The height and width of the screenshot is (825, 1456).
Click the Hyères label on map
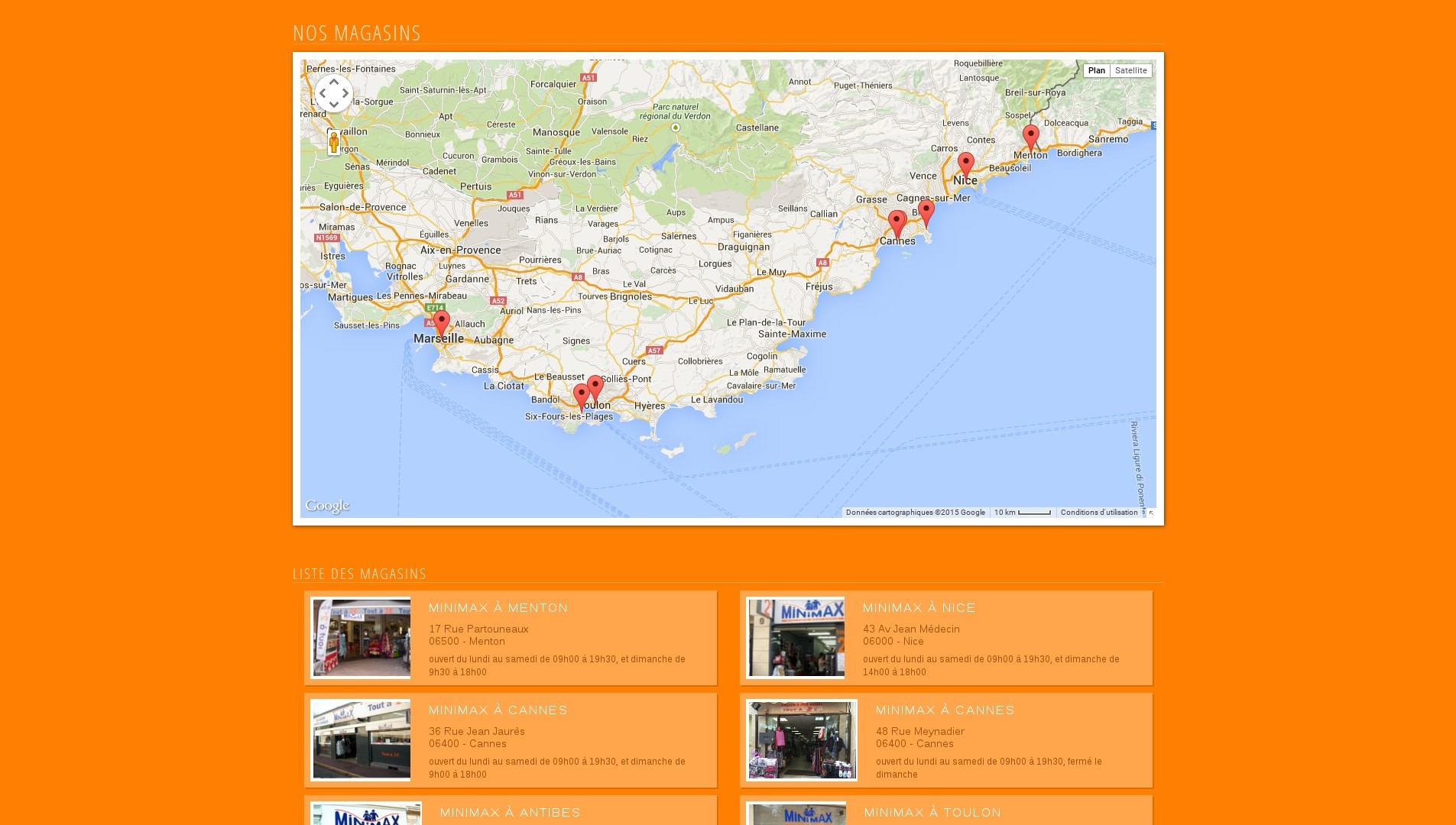click(x=650, y=406)
